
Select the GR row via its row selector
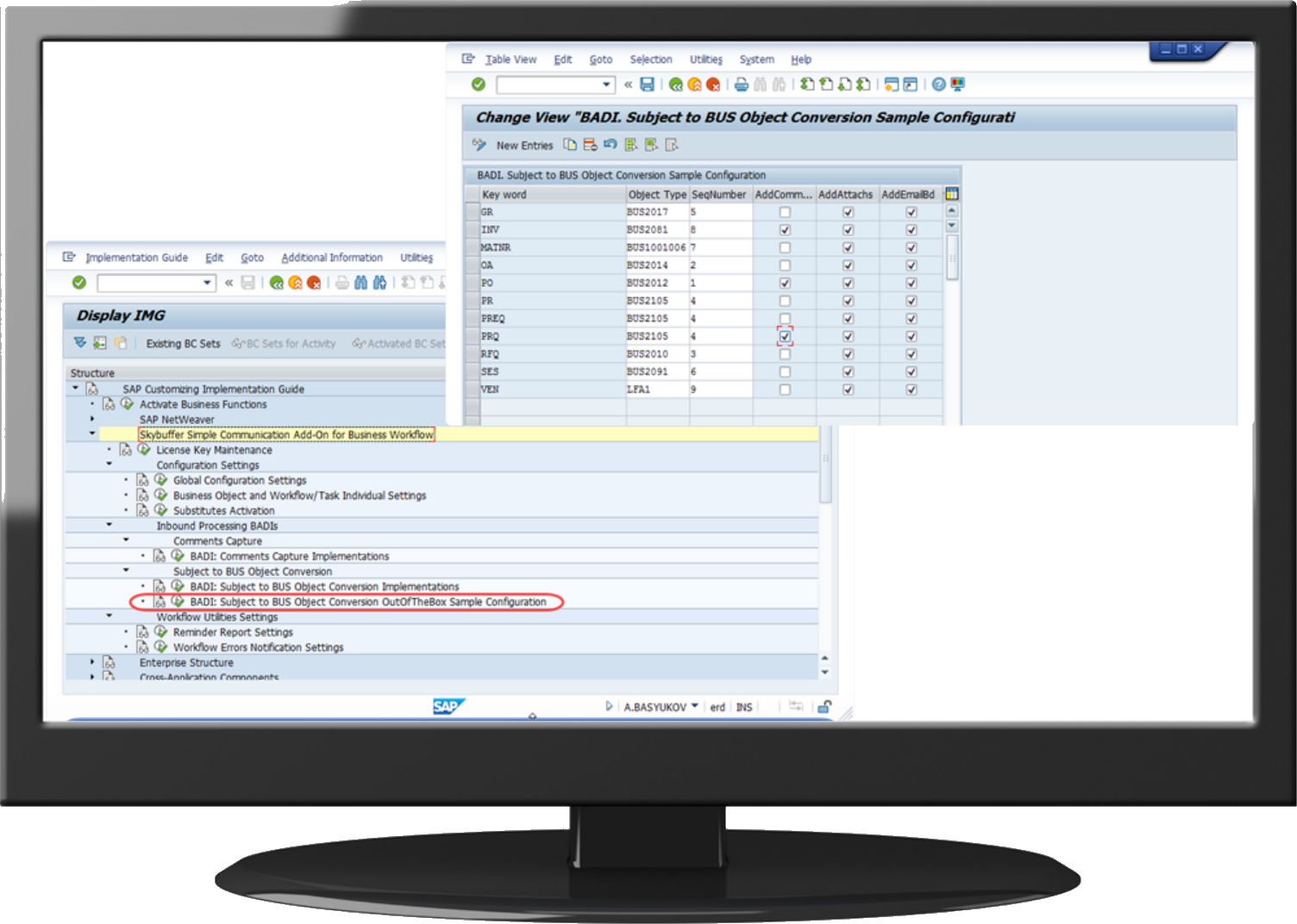click(x=472, y=212)
